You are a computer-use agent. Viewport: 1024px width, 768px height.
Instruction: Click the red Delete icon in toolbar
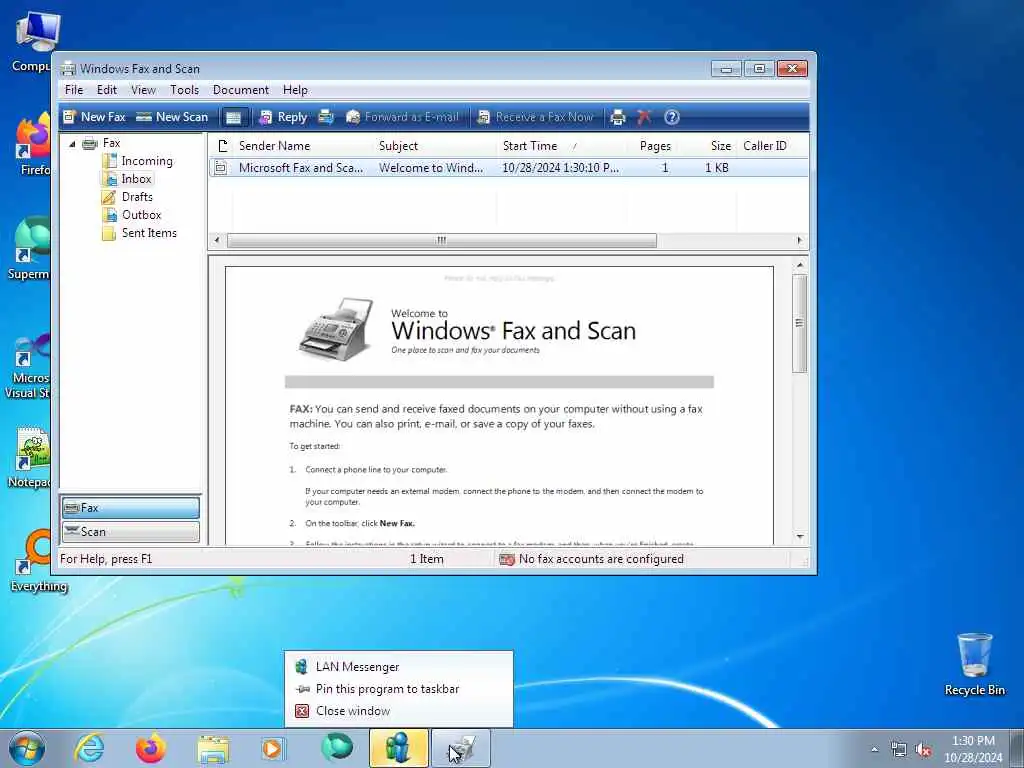(644, 117)
